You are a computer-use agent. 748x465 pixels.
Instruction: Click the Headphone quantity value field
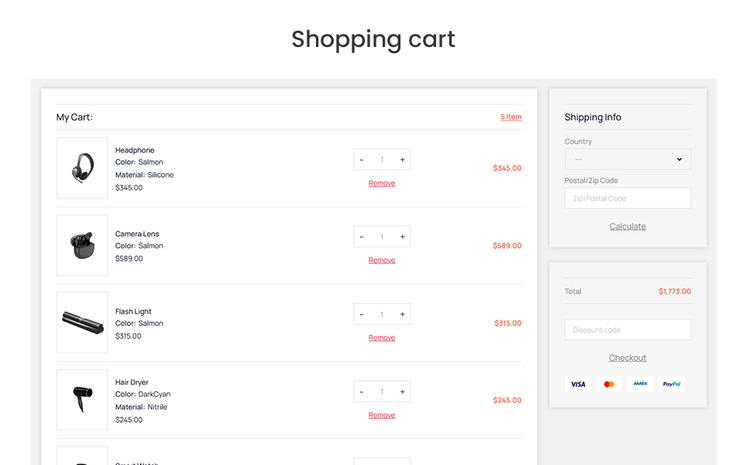[x=382, y=160]
